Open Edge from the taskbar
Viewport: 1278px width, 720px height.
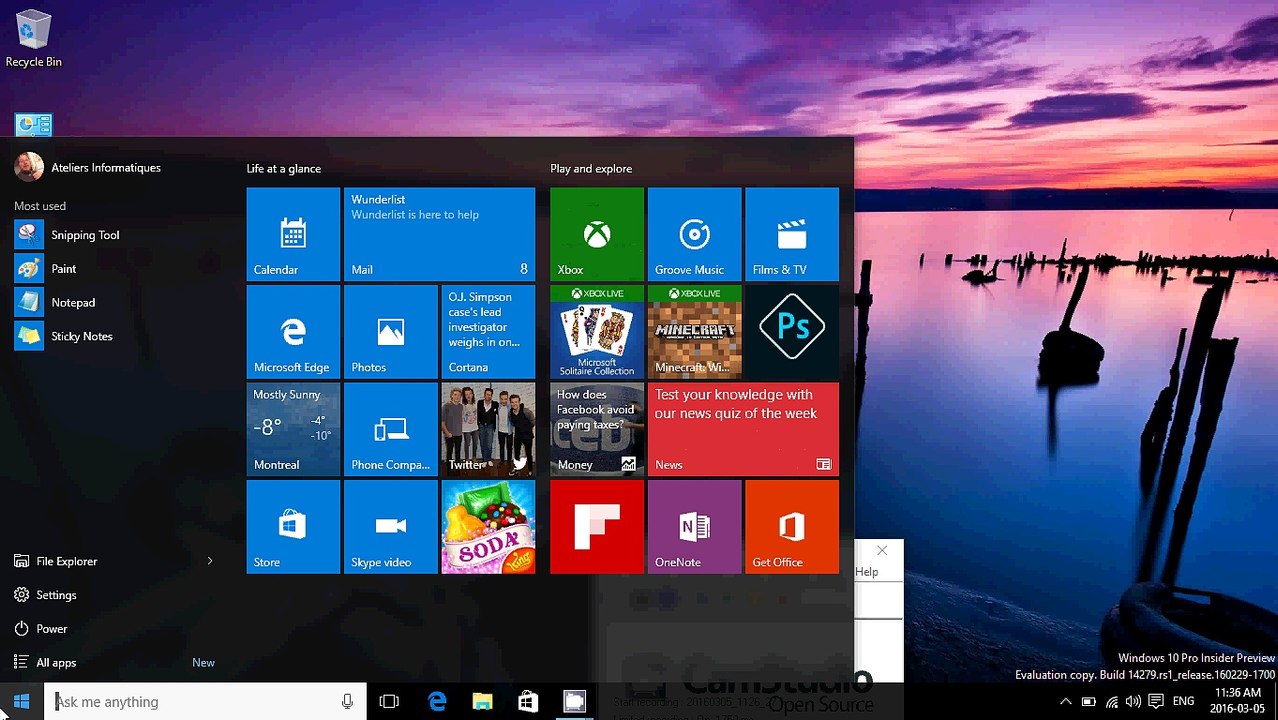coord(437,702)
